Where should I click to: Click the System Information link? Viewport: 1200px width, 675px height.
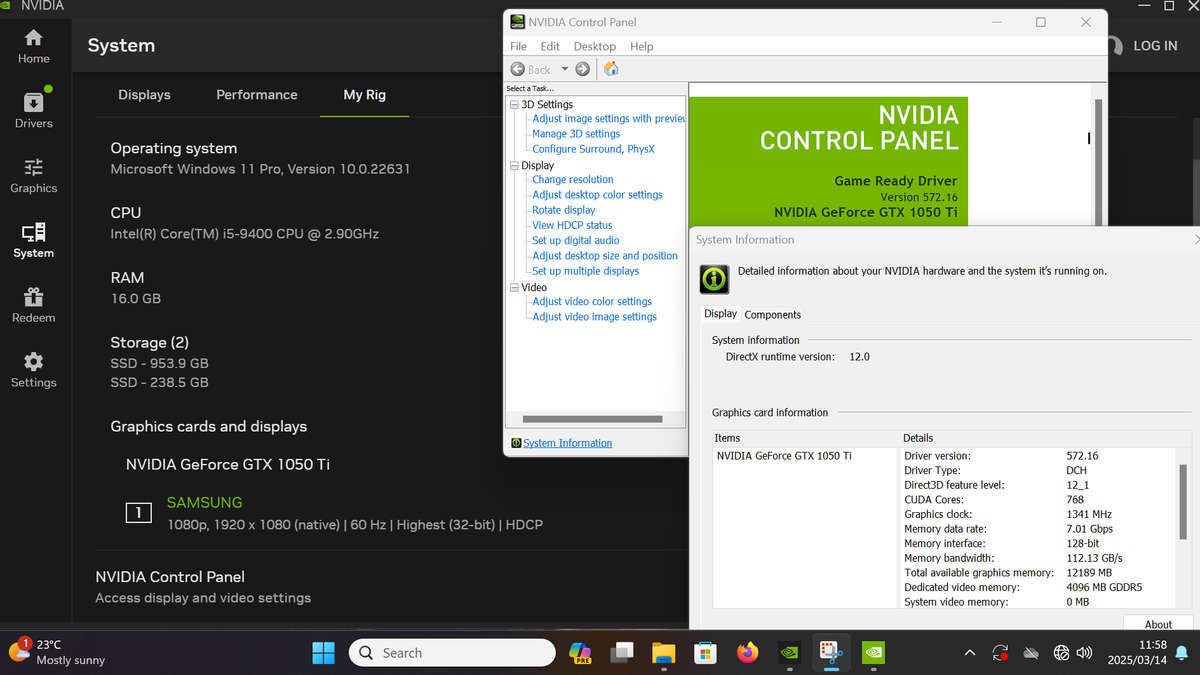click(x=567, y=443)
